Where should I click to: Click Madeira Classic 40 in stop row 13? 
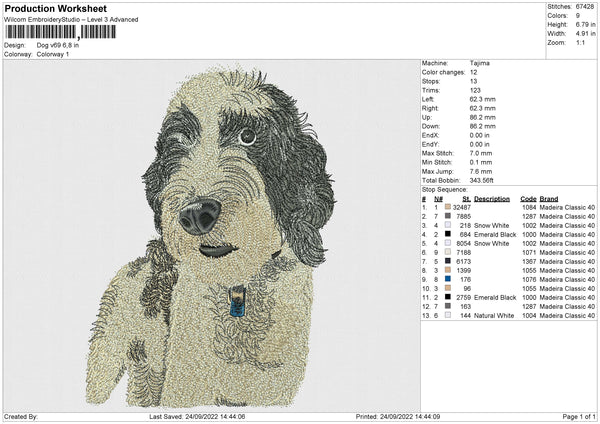click(x=567, y=316)
